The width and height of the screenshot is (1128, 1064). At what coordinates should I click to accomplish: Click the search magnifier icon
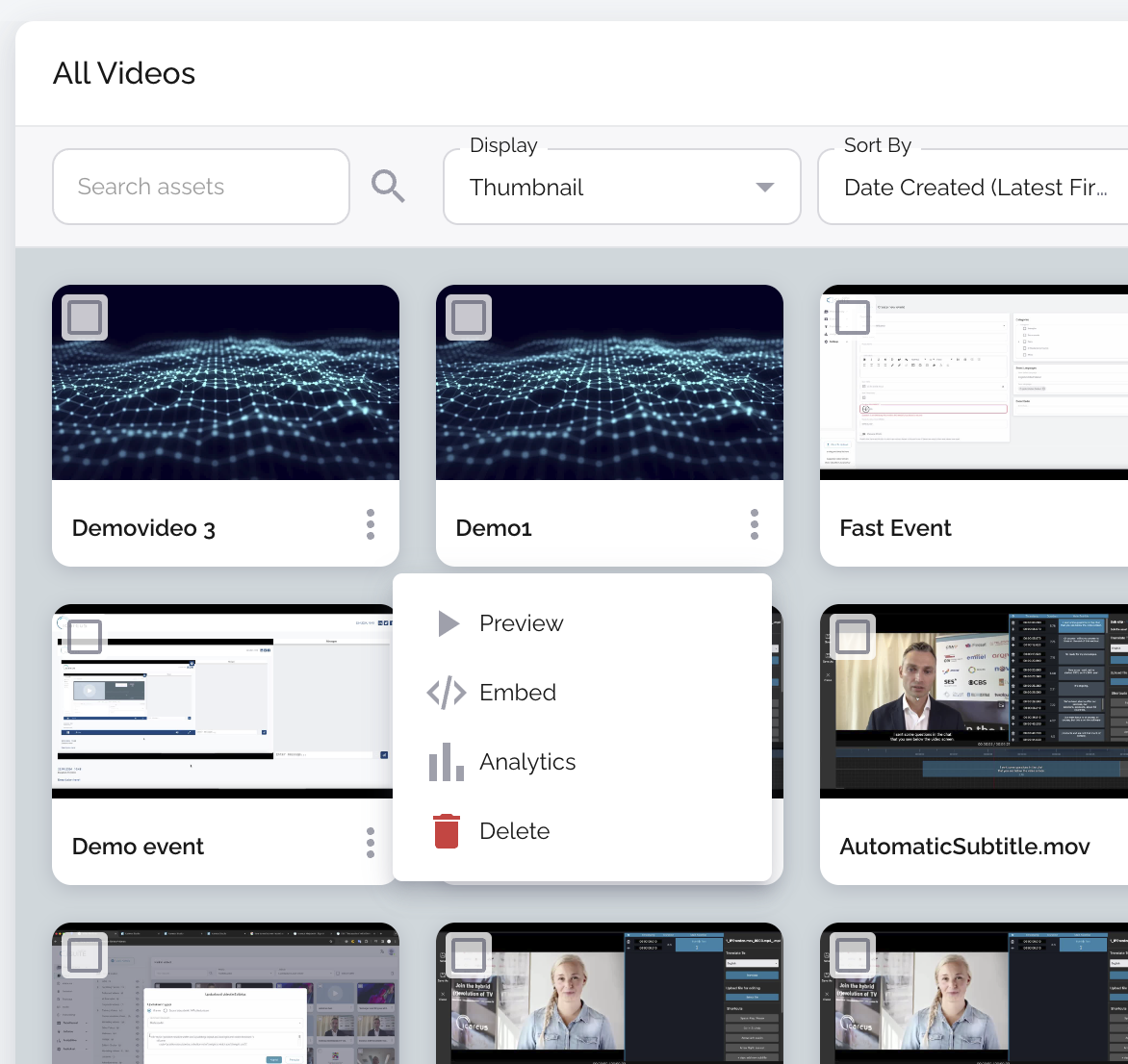click(x=388, y=186)
